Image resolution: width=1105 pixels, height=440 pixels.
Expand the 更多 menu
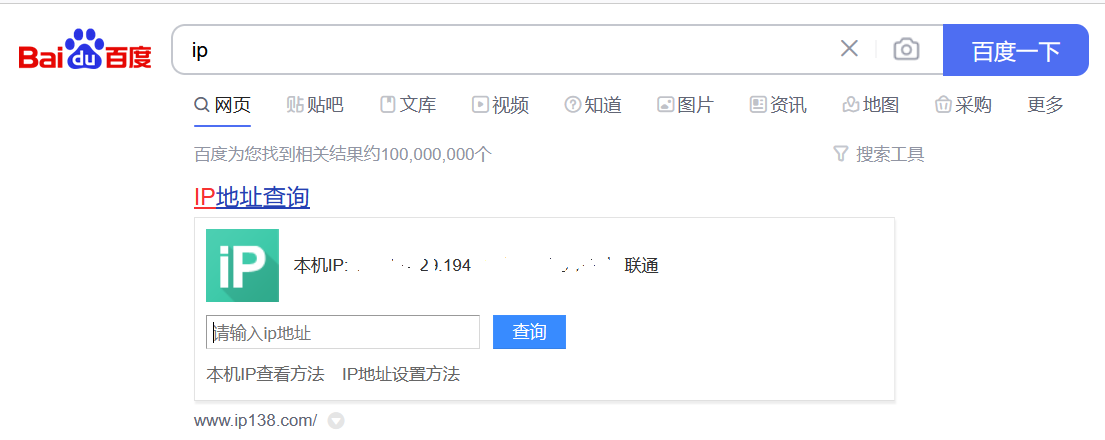click(x=1045, y=105)
